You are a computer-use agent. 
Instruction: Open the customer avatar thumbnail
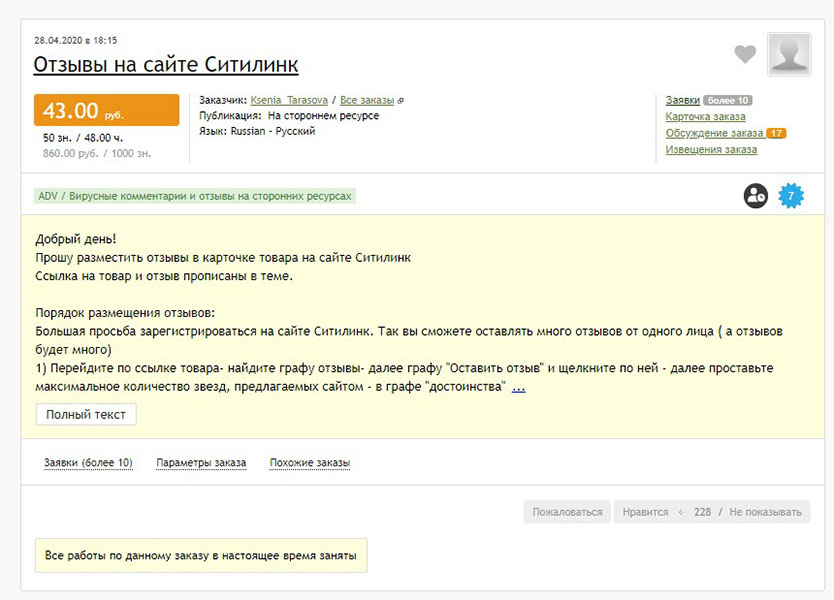[789, 54]
